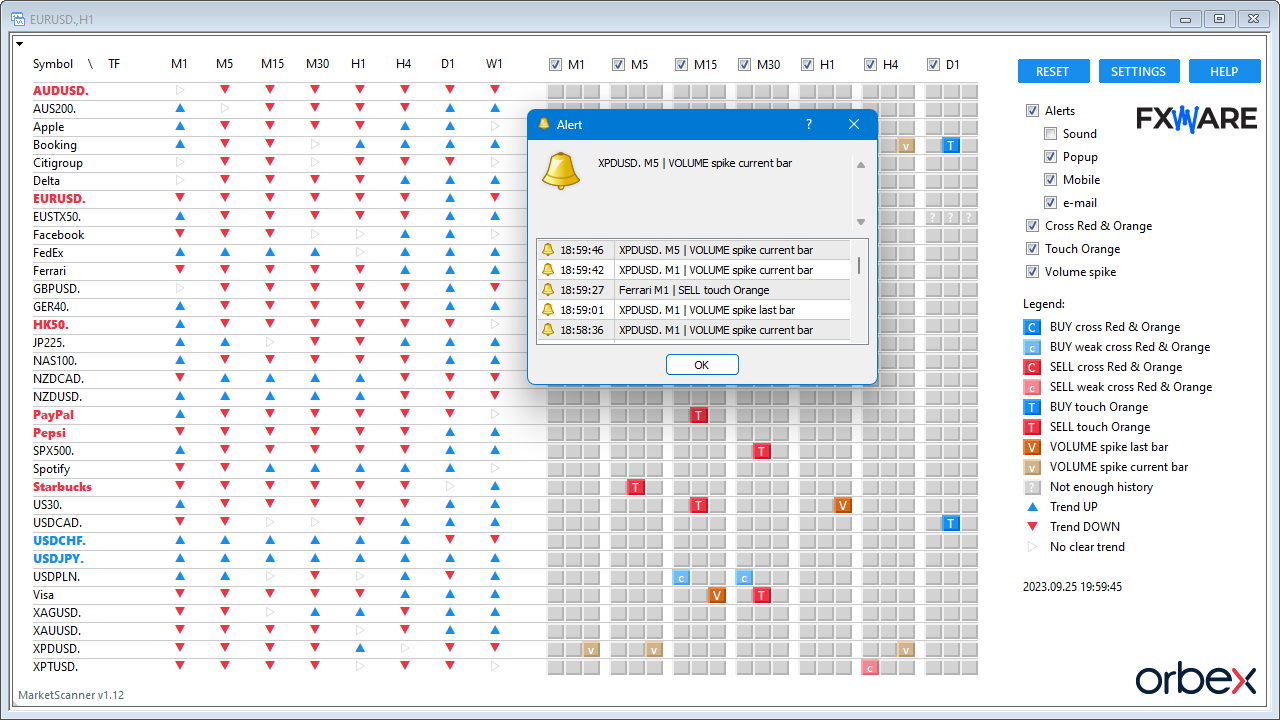Open the small dropdown arrow above Symbol header

click(20, 44)
